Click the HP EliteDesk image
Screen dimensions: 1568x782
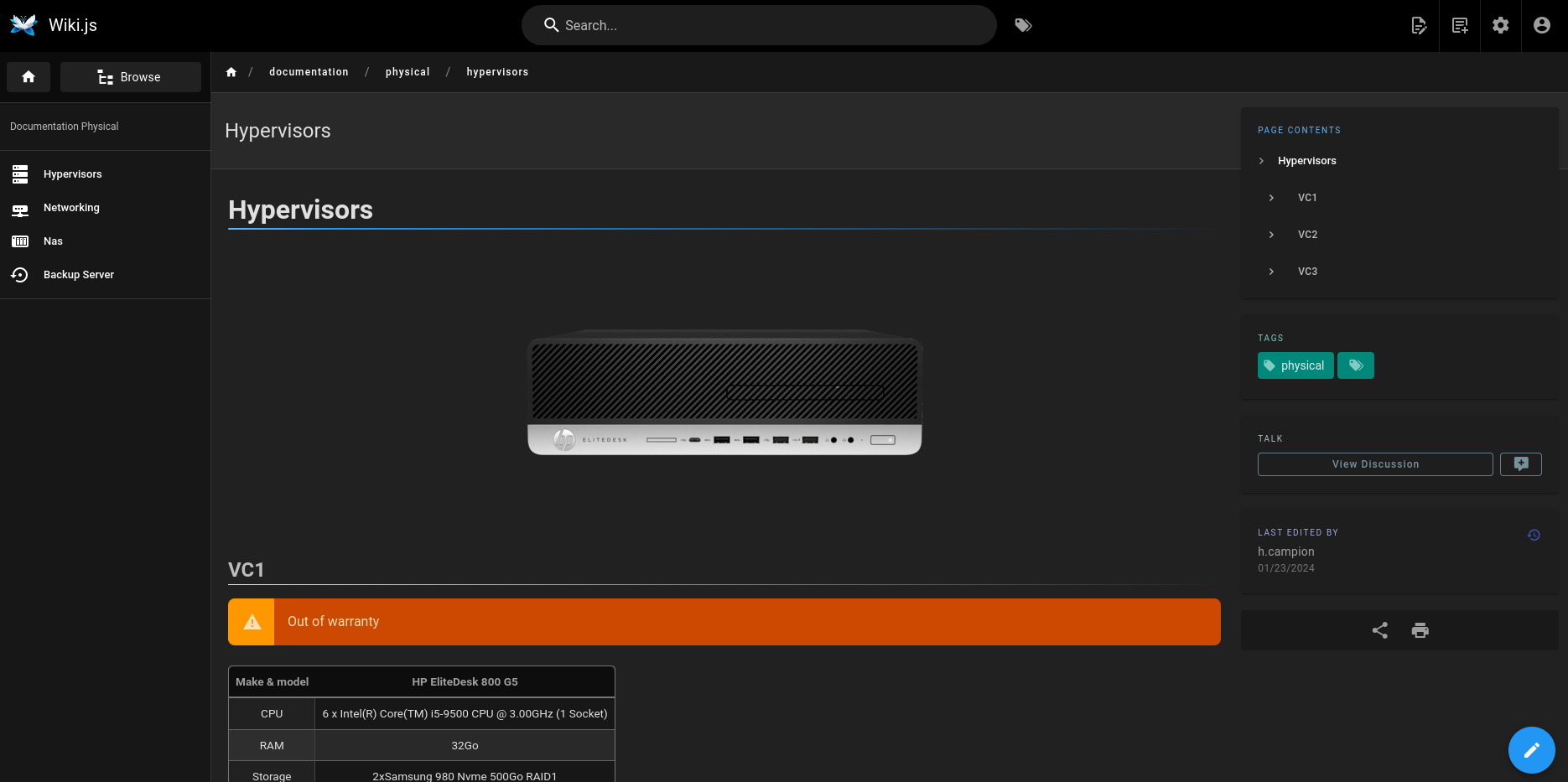tap(724, 392)
